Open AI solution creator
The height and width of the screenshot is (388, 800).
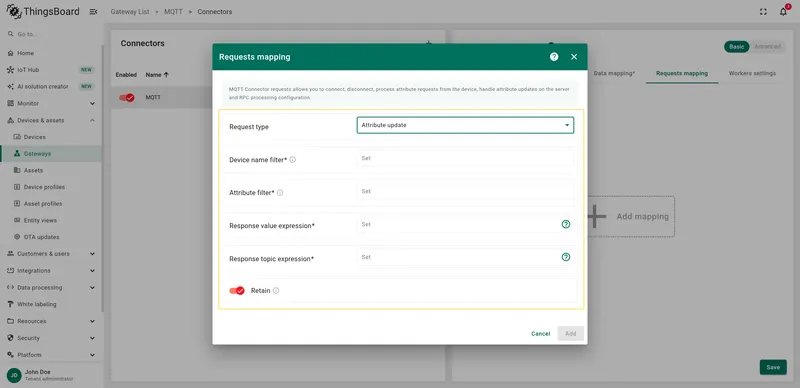pos(51,87)
